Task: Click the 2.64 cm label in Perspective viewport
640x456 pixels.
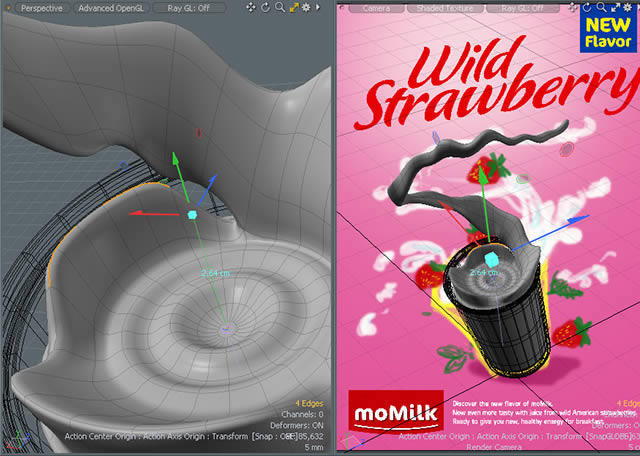Action: tap(216, 273)
